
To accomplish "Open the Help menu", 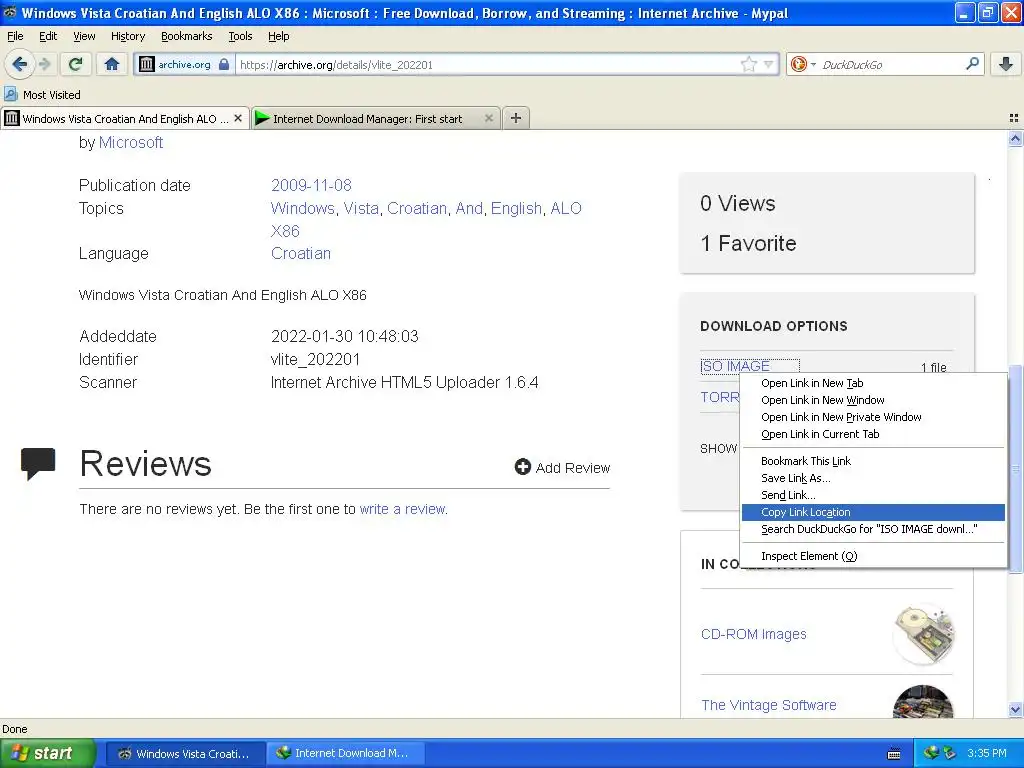I will 278,36.
